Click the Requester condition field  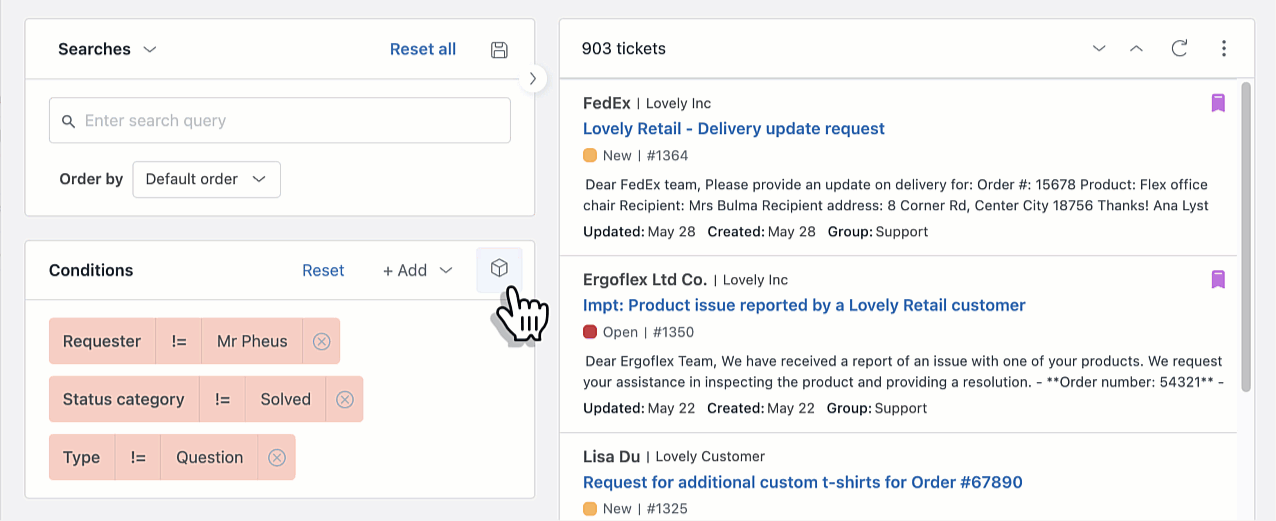pos(102,341)
